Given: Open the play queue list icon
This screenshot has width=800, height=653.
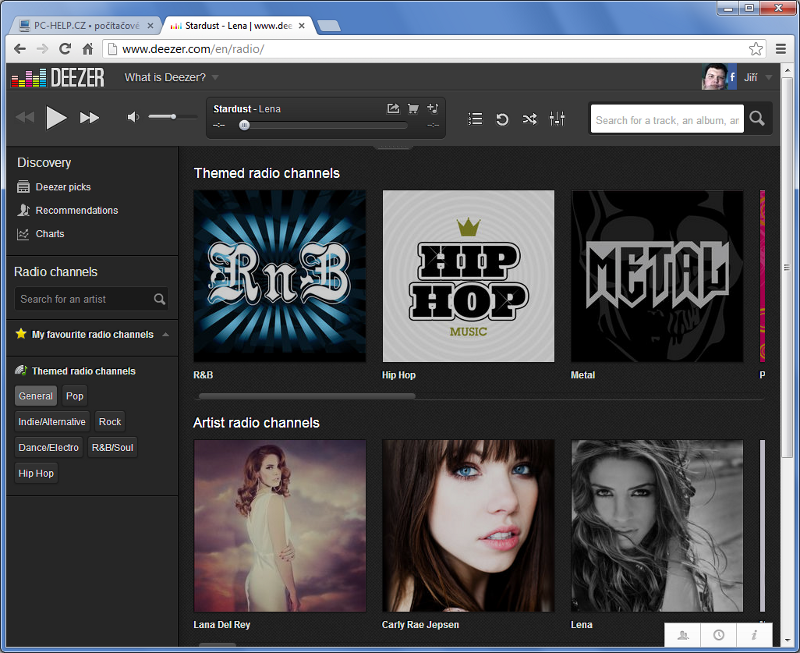Looking at the screenshot, I should pos(475,119).
